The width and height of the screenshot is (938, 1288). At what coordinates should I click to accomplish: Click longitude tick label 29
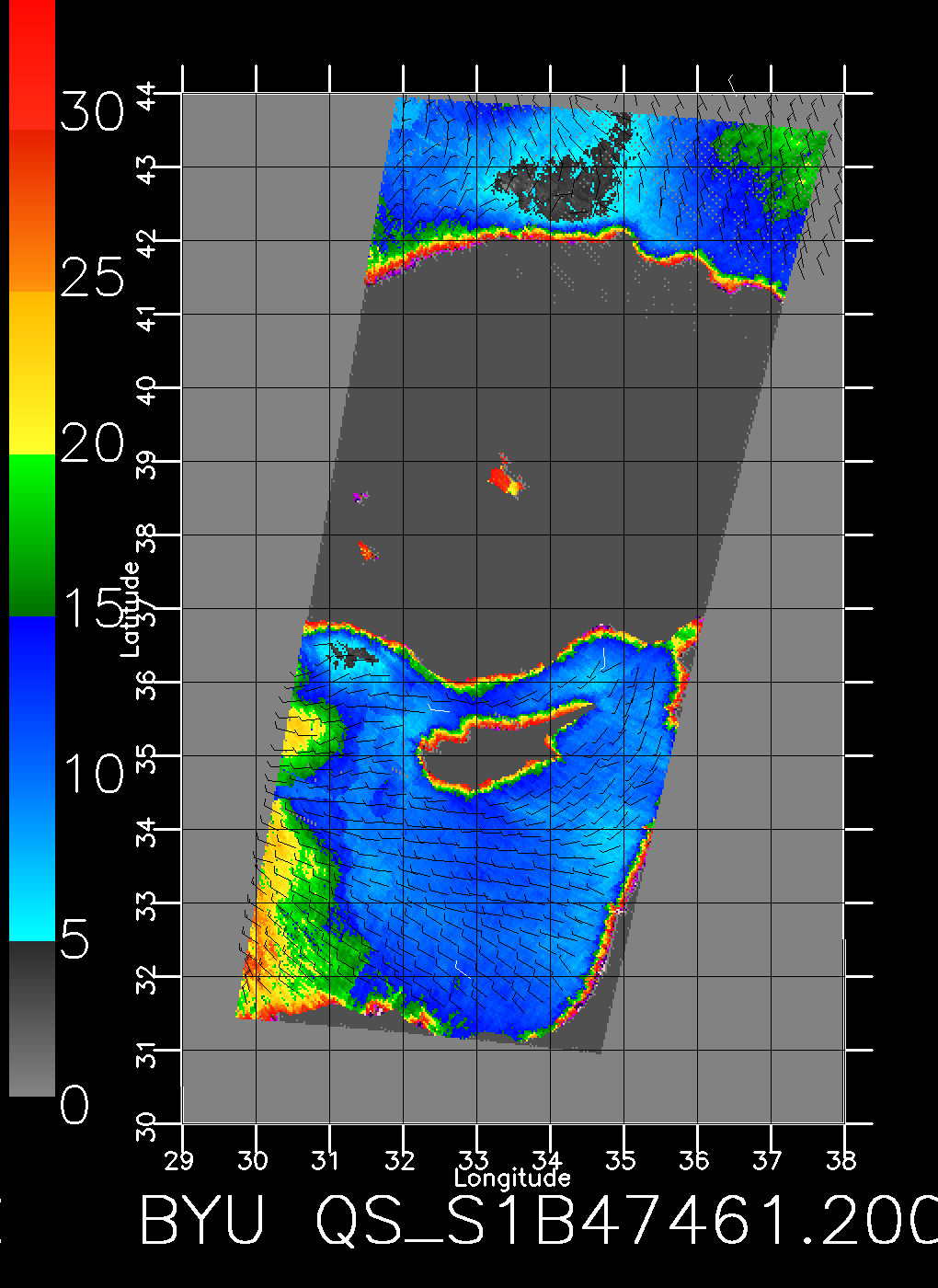pyautogui.click(x=180, y=1160)
